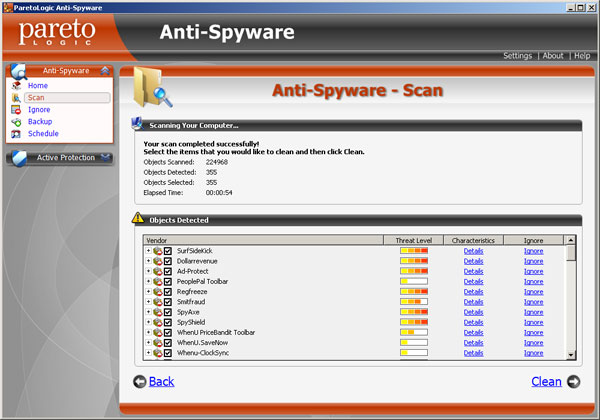Screen dimensions: 600x420
Task: Click the Schedule calendar icon in sidebar
Action: point(16,134)
